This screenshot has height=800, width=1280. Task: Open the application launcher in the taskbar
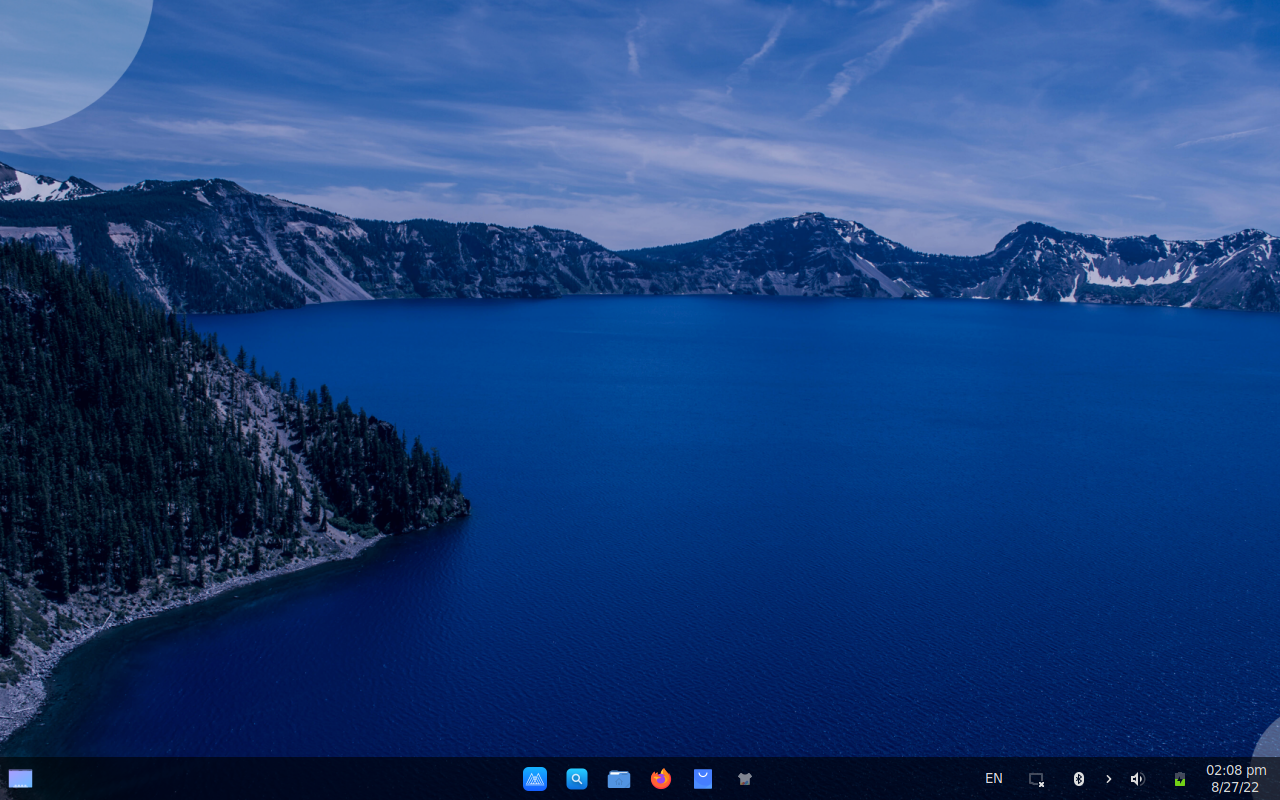pos(535,779)
